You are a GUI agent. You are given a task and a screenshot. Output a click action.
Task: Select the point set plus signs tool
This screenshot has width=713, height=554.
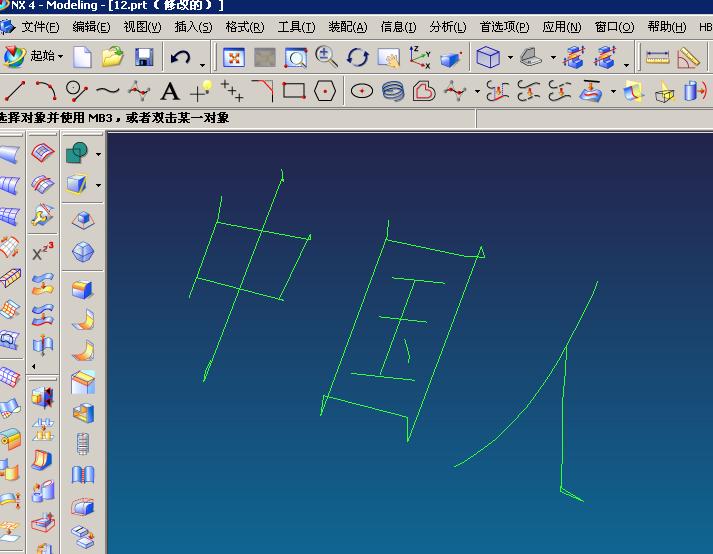point(231,91)
